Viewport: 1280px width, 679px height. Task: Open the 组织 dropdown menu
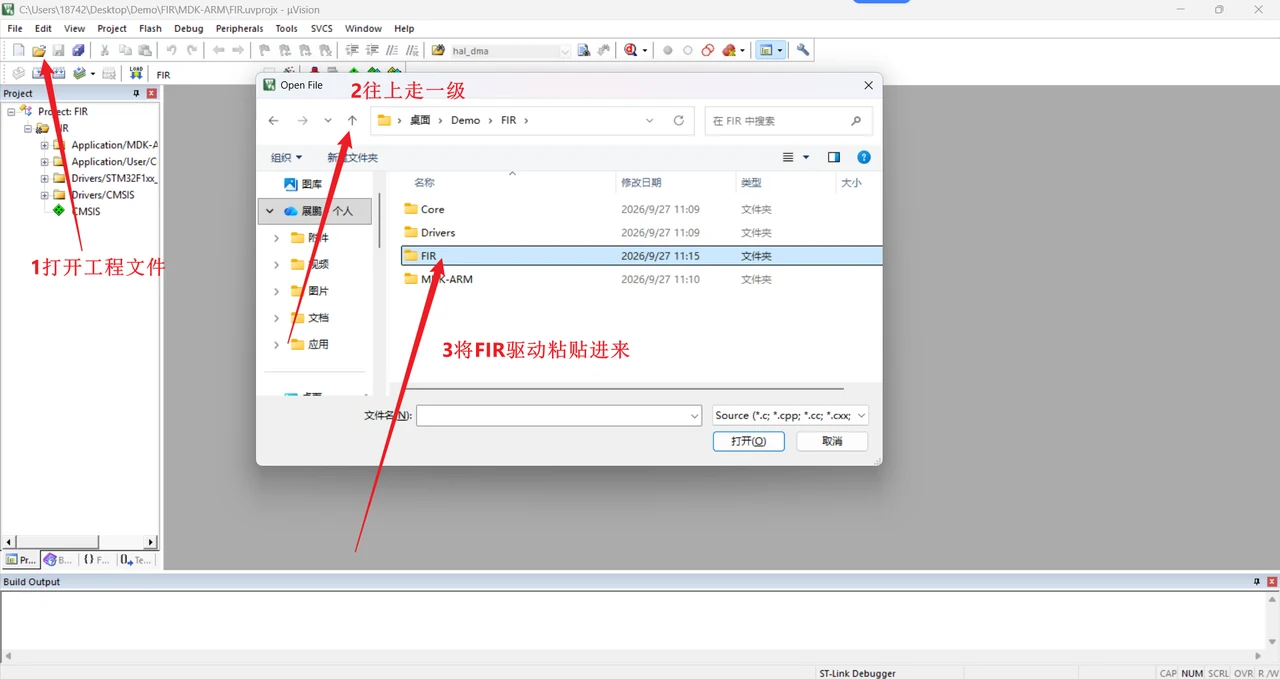pyautogui.click(x=286, y=157)
